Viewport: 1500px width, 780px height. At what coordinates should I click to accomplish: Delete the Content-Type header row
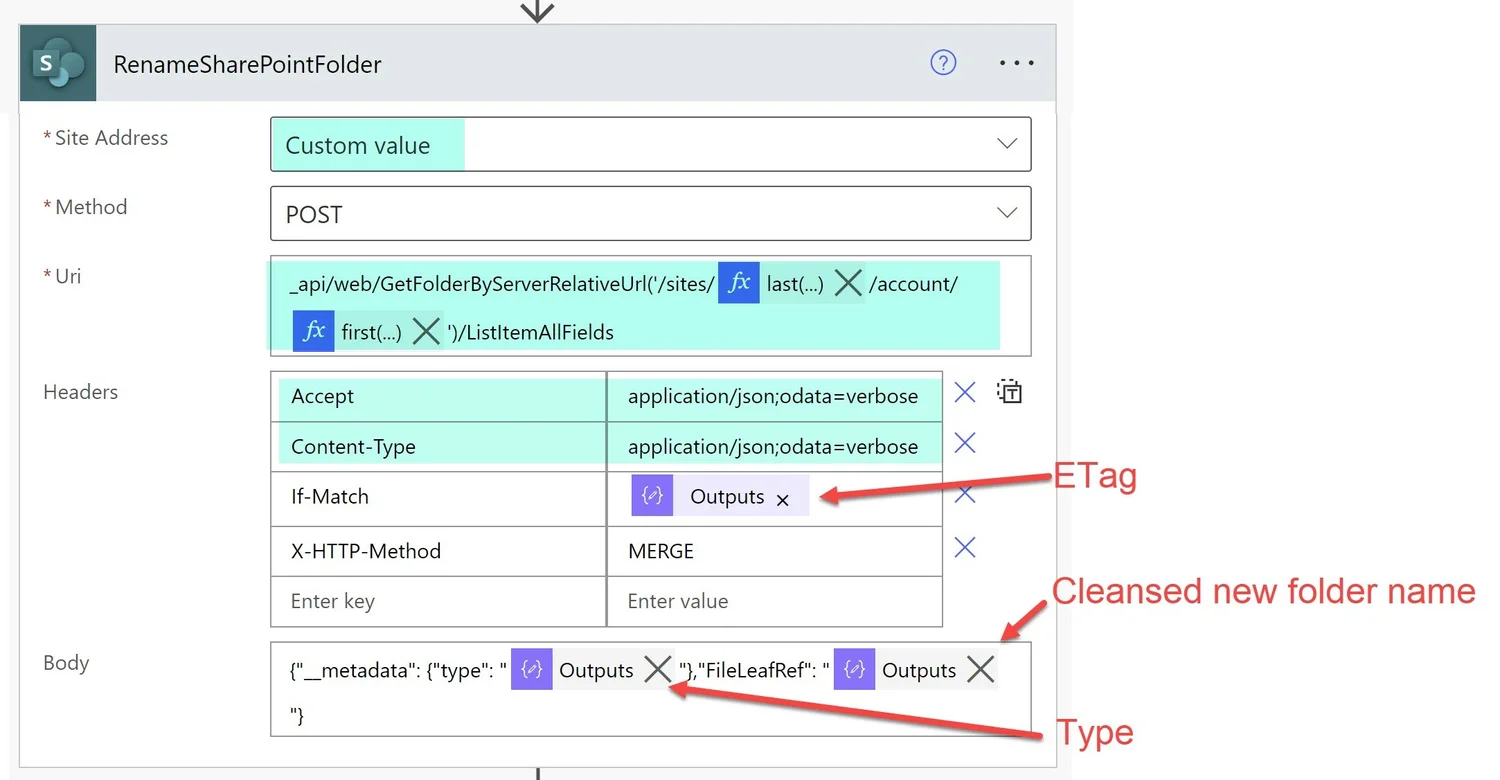tap(963, 443)
